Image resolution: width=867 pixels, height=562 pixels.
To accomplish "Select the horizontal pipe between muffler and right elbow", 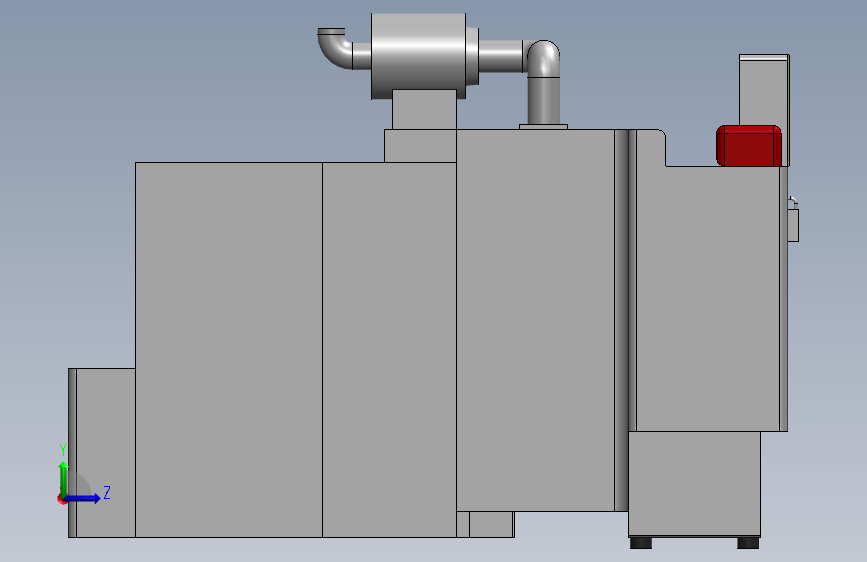I will point(501,56).
